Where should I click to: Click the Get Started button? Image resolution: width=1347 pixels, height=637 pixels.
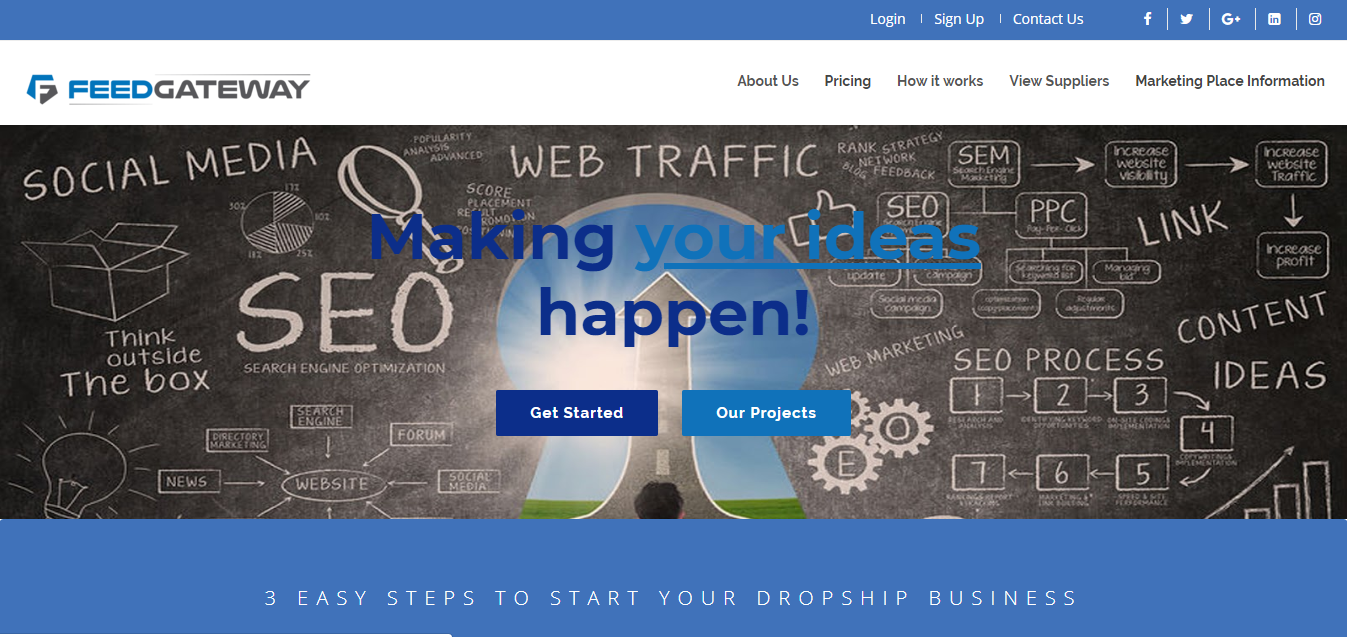(x=577, y=413)
